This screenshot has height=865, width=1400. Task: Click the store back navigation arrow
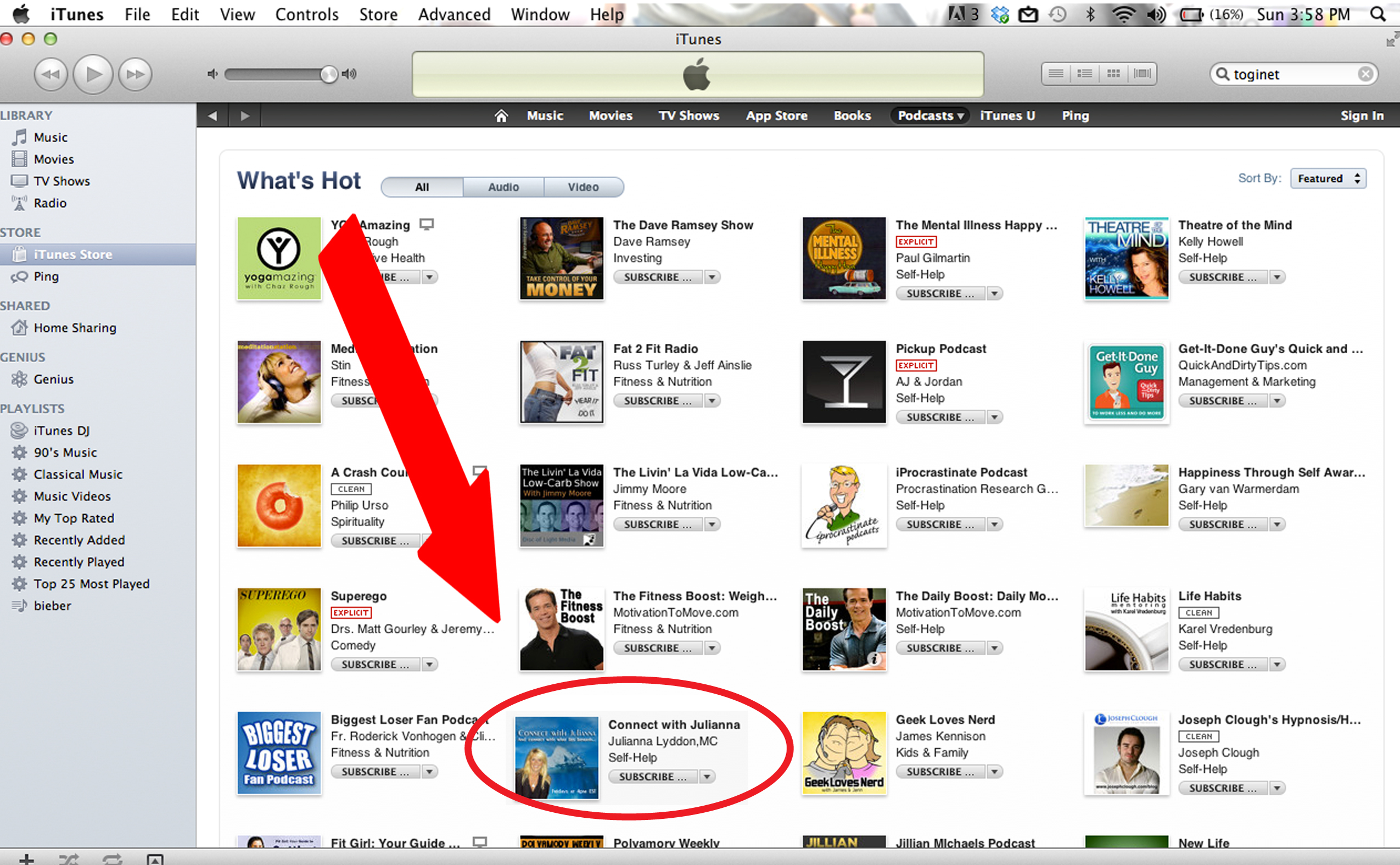click(213, 116)
